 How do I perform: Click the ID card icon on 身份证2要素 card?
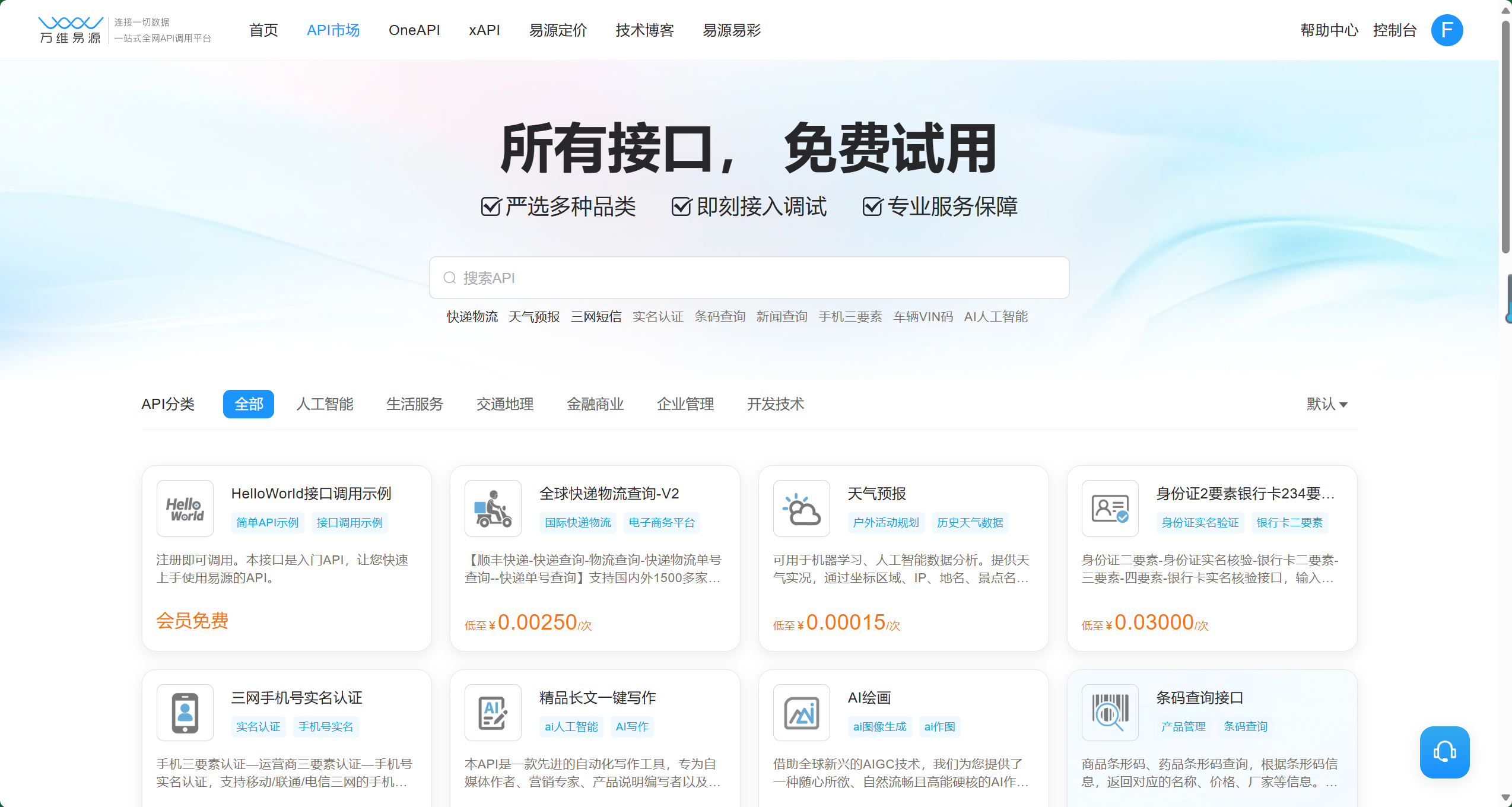[1110, 509]
